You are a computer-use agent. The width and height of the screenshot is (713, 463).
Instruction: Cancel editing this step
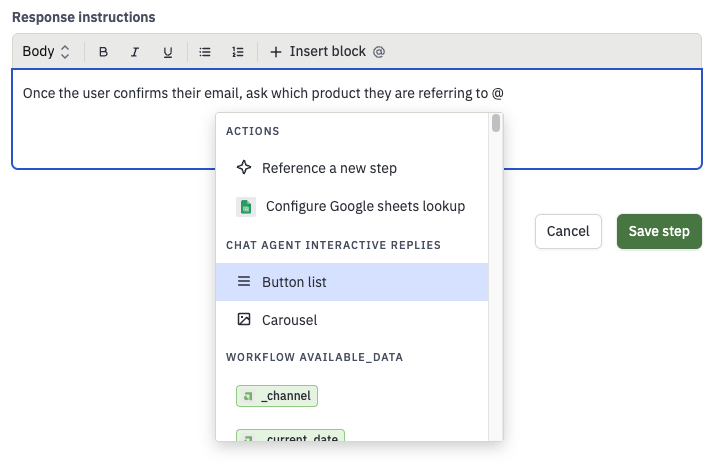(x=568, y=232)
